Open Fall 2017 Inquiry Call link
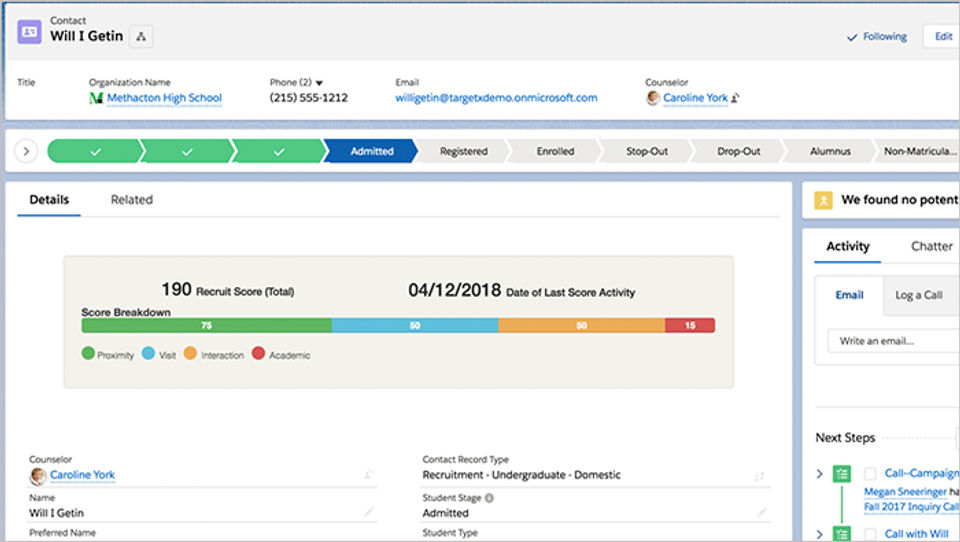This screenshot has height=542, width=960. [912, 506]
